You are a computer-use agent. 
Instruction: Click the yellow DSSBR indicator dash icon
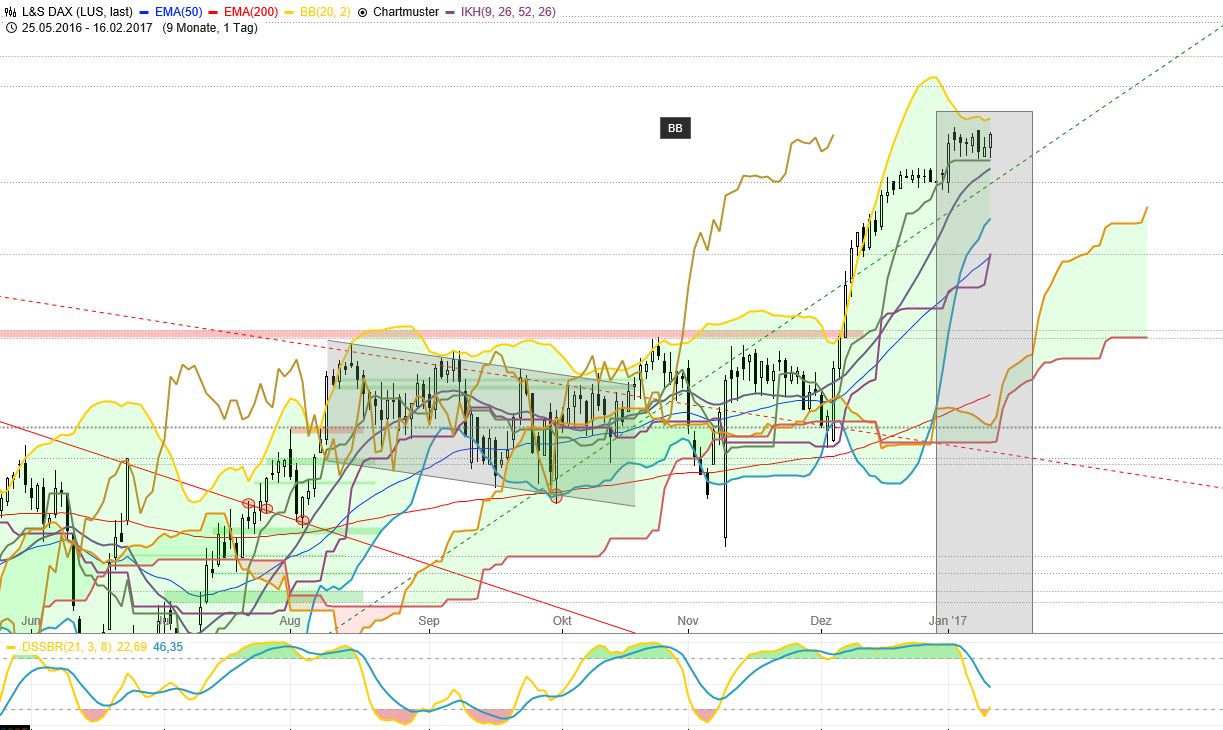tap(10, 649)
